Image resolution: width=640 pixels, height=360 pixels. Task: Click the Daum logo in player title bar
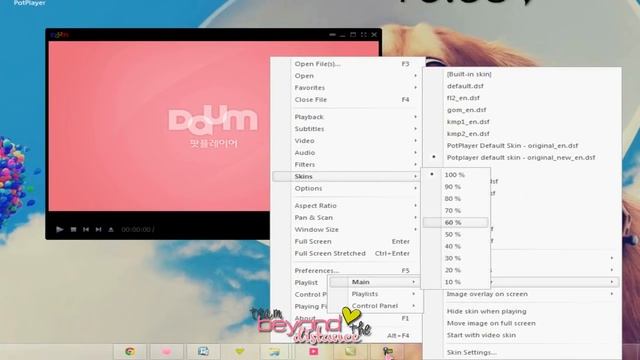click(60, 35)
